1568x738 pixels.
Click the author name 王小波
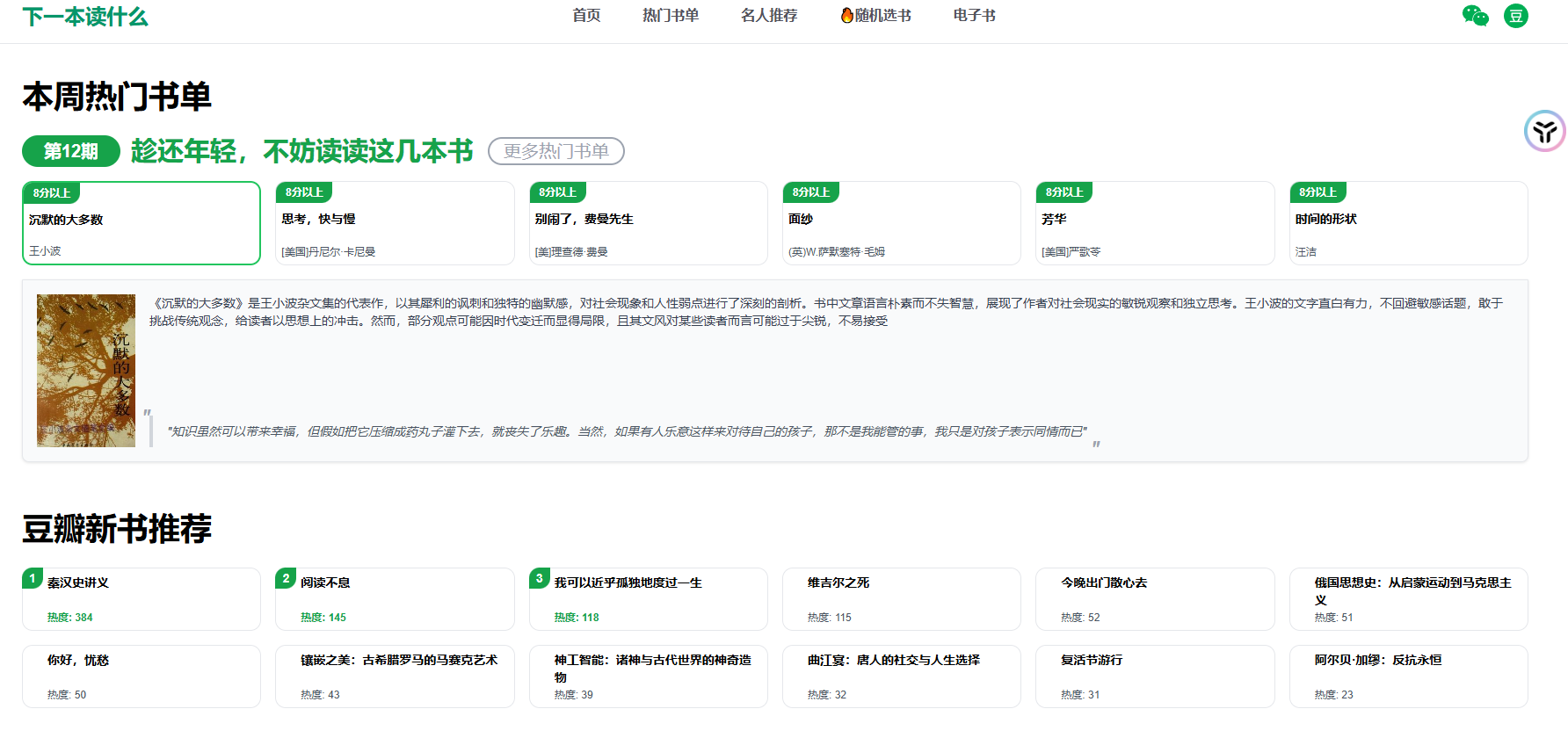pyautogui.click(x=45, y=251)
